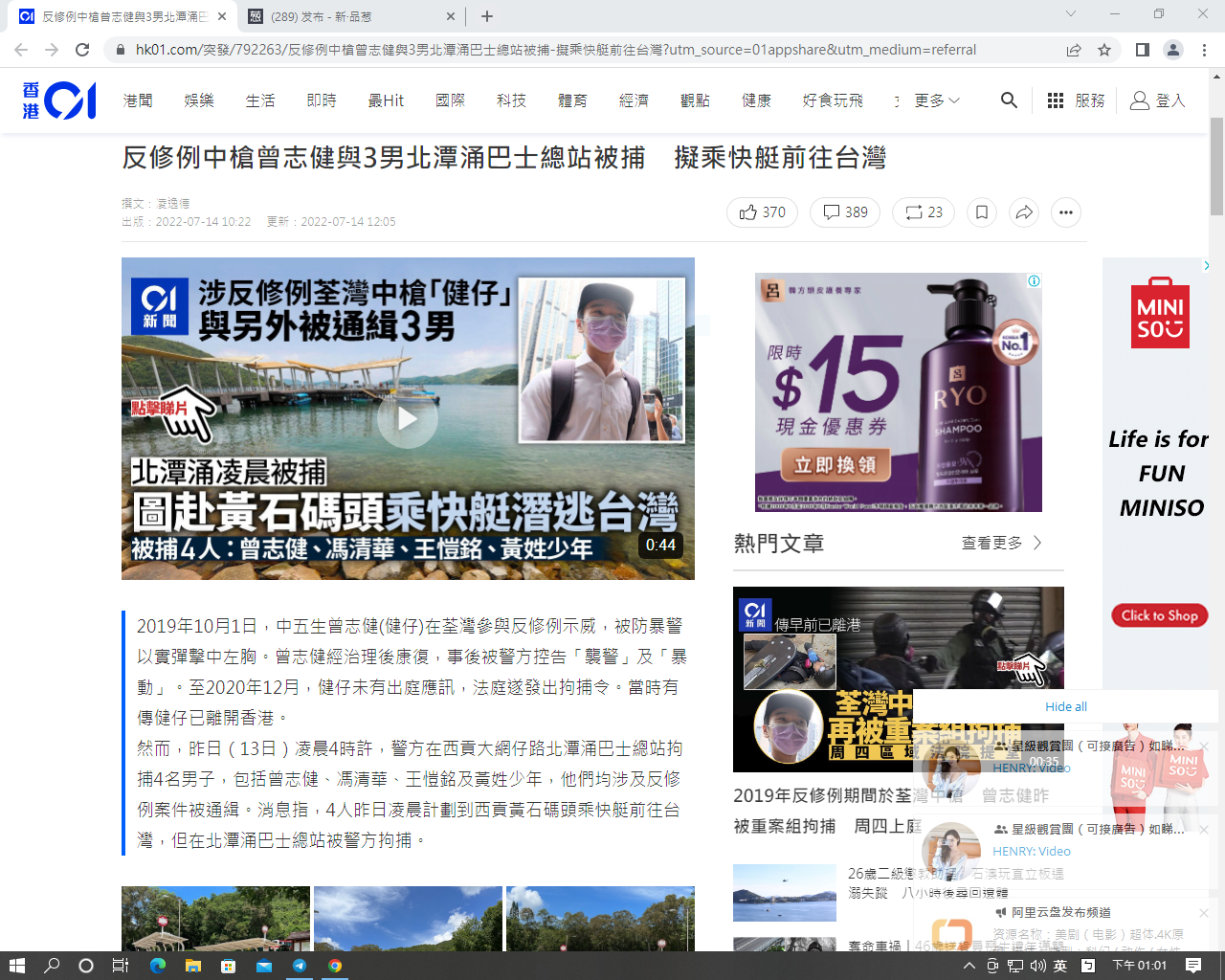
Task: Click the 23 repost button
Action: click(x=924, y=212)
